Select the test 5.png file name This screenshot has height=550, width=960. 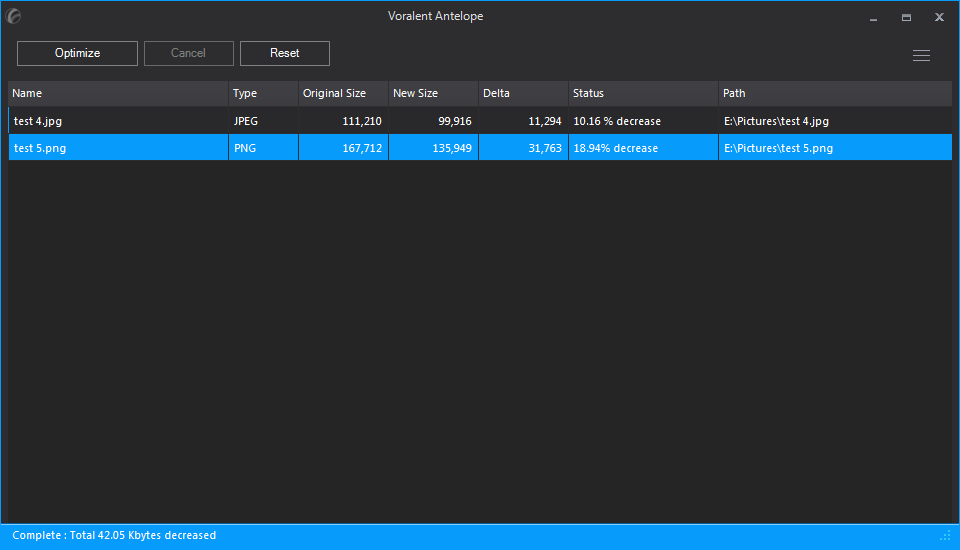40,148
